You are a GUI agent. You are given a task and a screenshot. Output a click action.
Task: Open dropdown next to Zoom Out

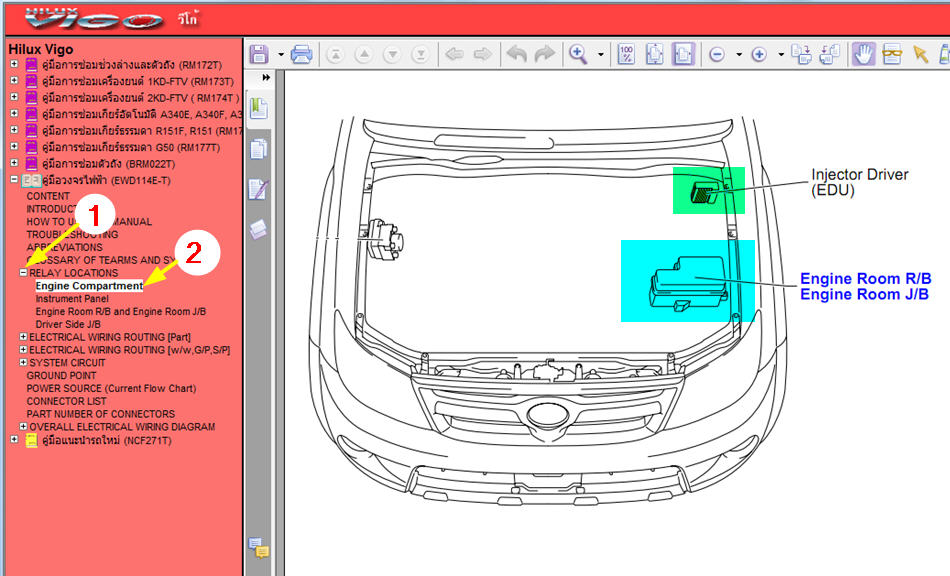pyautogui.click(x=739, y=55)
